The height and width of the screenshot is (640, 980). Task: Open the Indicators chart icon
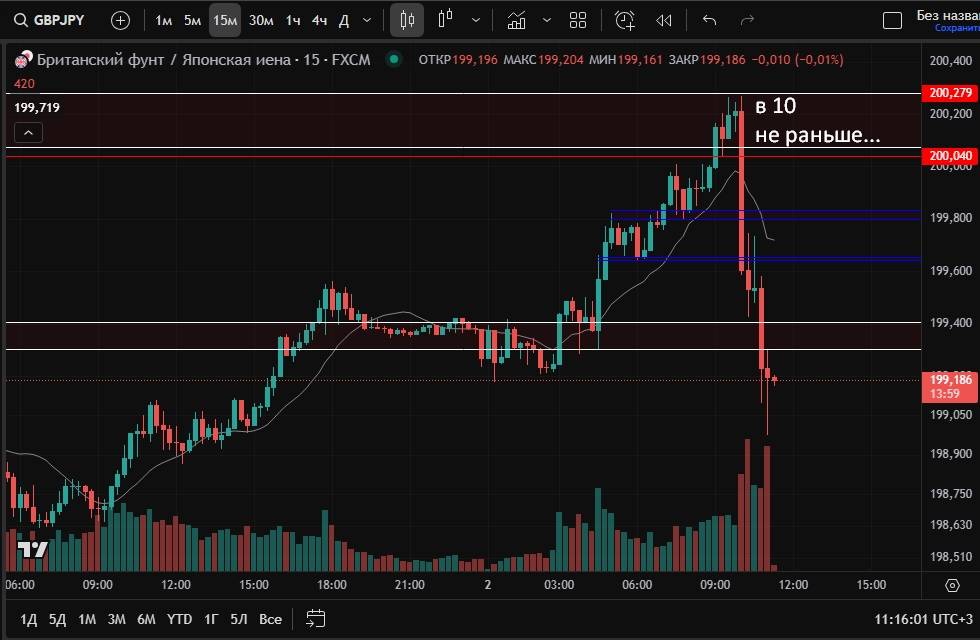click(x=516, y=20)
